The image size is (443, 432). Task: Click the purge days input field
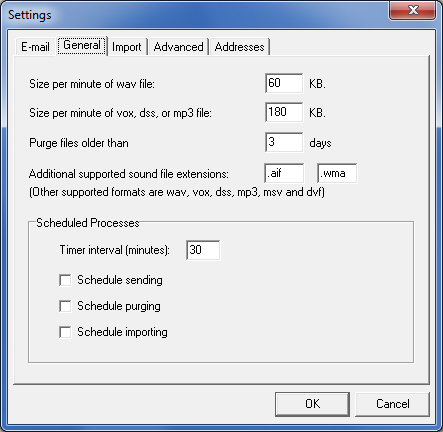tap(284, 142)
